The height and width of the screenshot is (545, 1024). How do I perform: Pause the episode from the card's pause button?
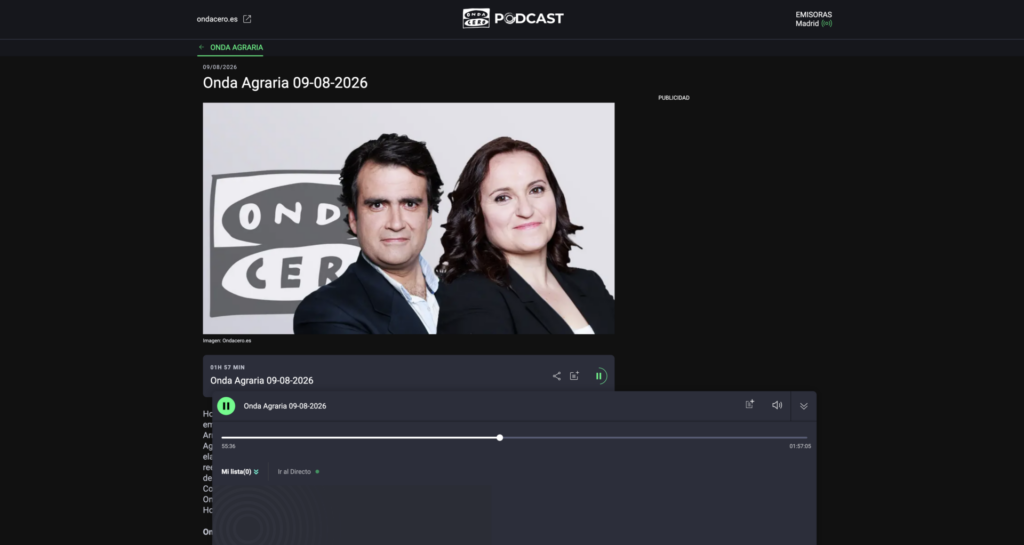point(599,376)
